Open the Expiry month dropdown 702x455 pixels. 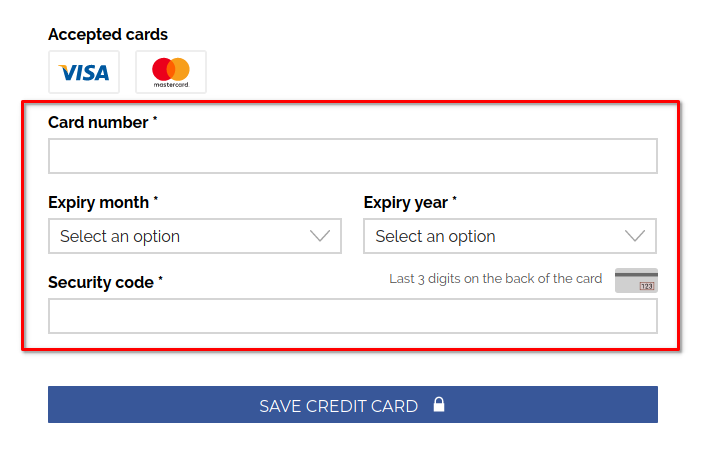[194, 236]
